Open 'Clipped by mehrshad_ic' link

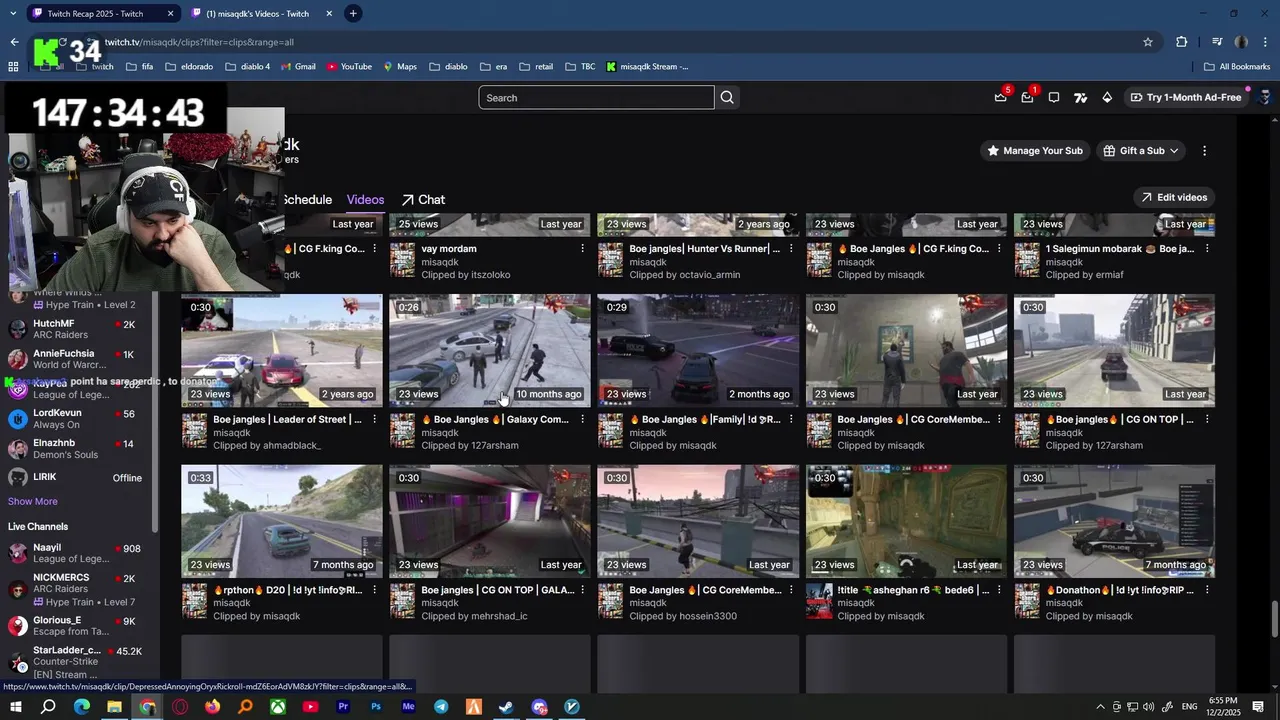tap(474, 616)
